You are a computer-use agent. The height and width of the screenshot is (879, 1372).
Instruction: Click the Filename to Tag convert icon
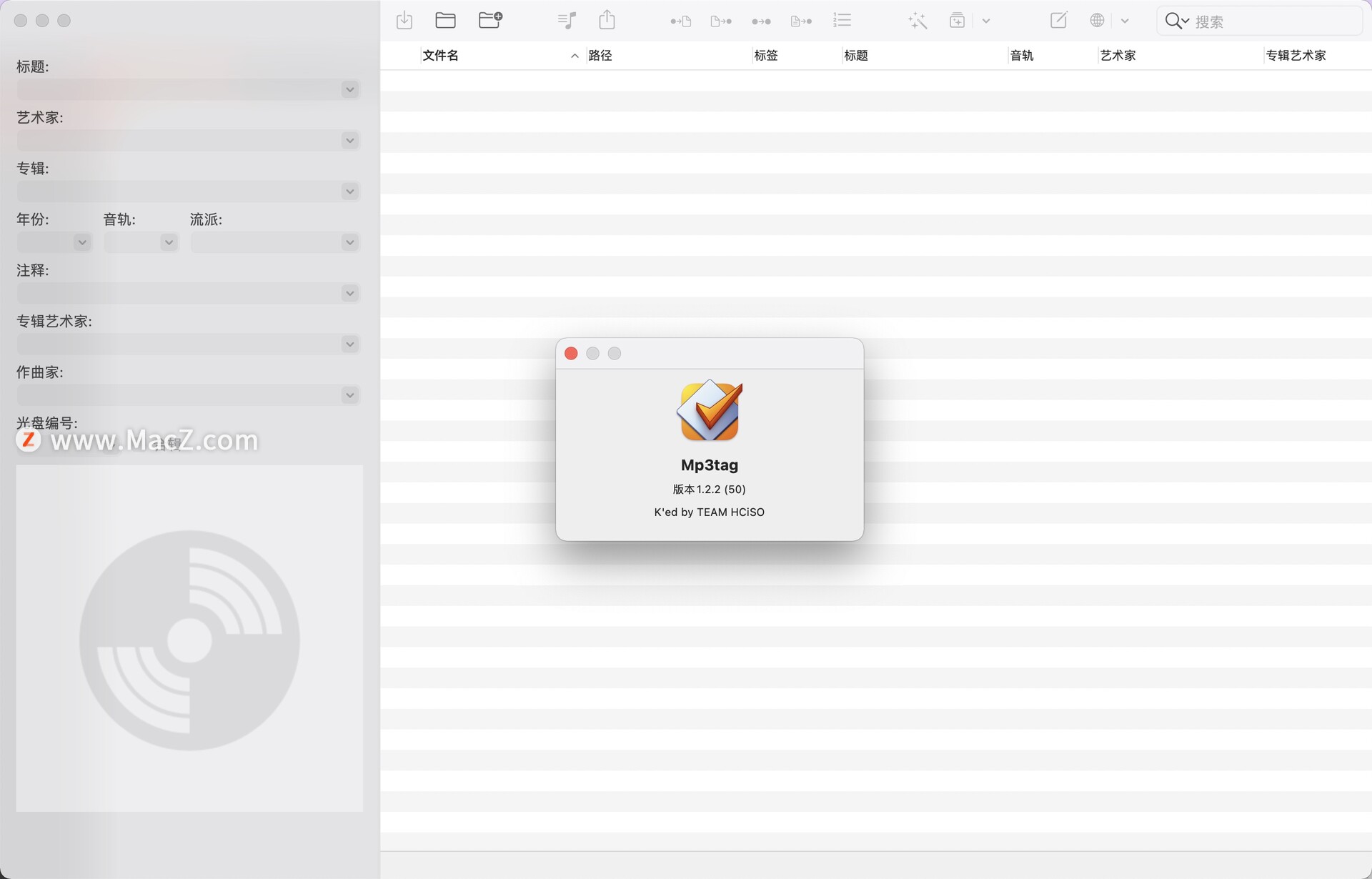721,21
